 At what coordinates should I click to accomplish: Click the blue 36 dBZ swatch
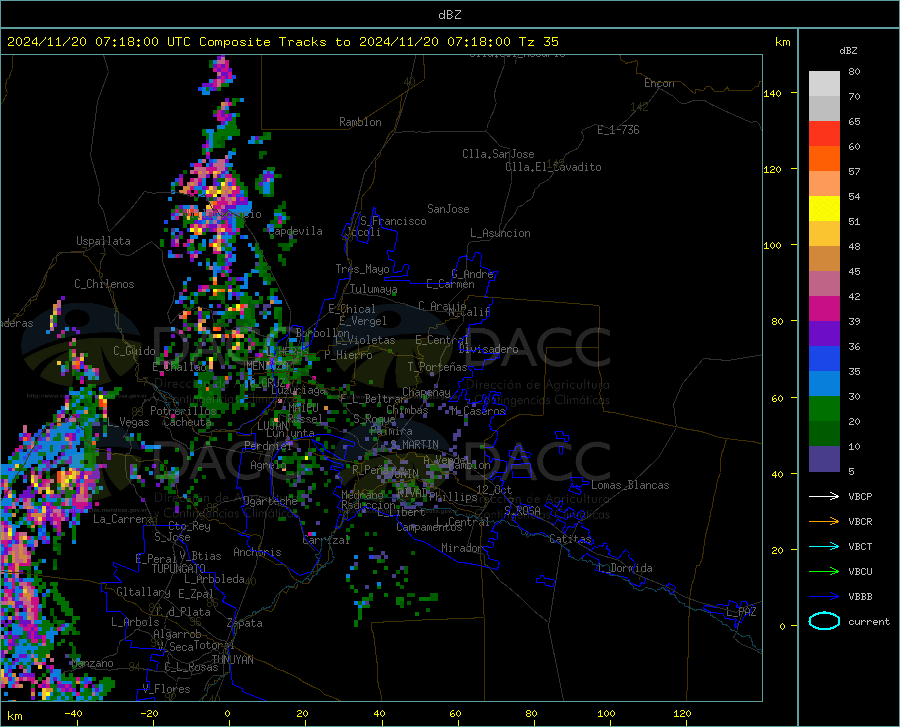pyautogui.click(x=824, y=359)
